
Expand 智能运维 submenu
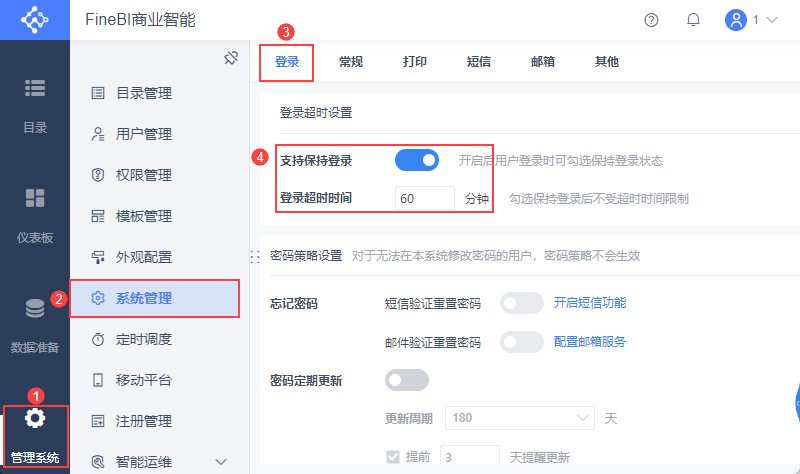(222, 461)
